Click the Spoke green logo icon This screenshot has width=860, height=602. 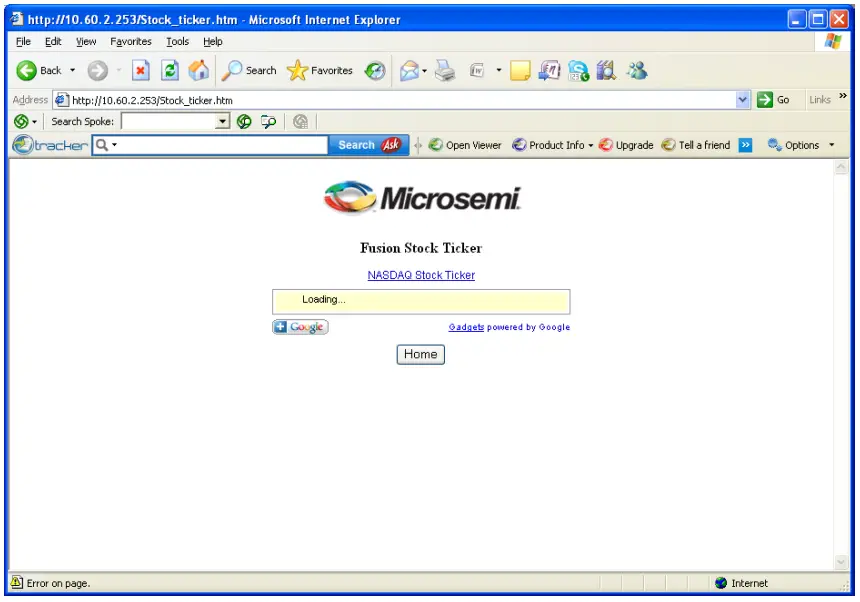pos(21,122)
